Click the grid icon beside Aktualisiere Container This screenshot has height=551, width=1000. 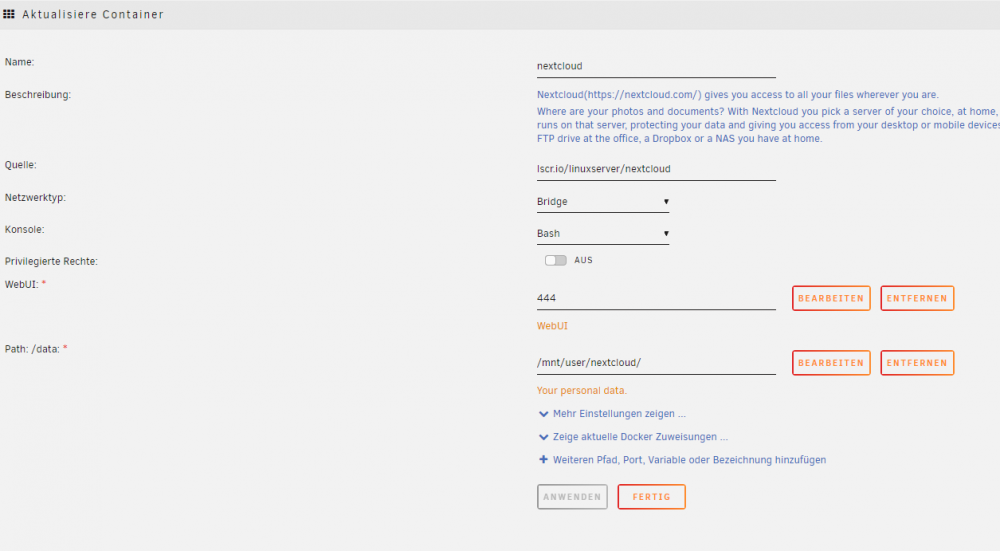click(x=9, y=14)
